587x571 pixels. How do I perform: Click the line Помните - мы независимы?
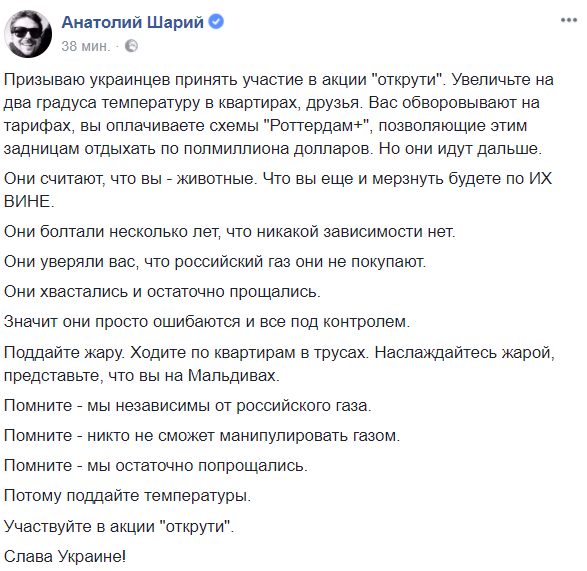188,406
